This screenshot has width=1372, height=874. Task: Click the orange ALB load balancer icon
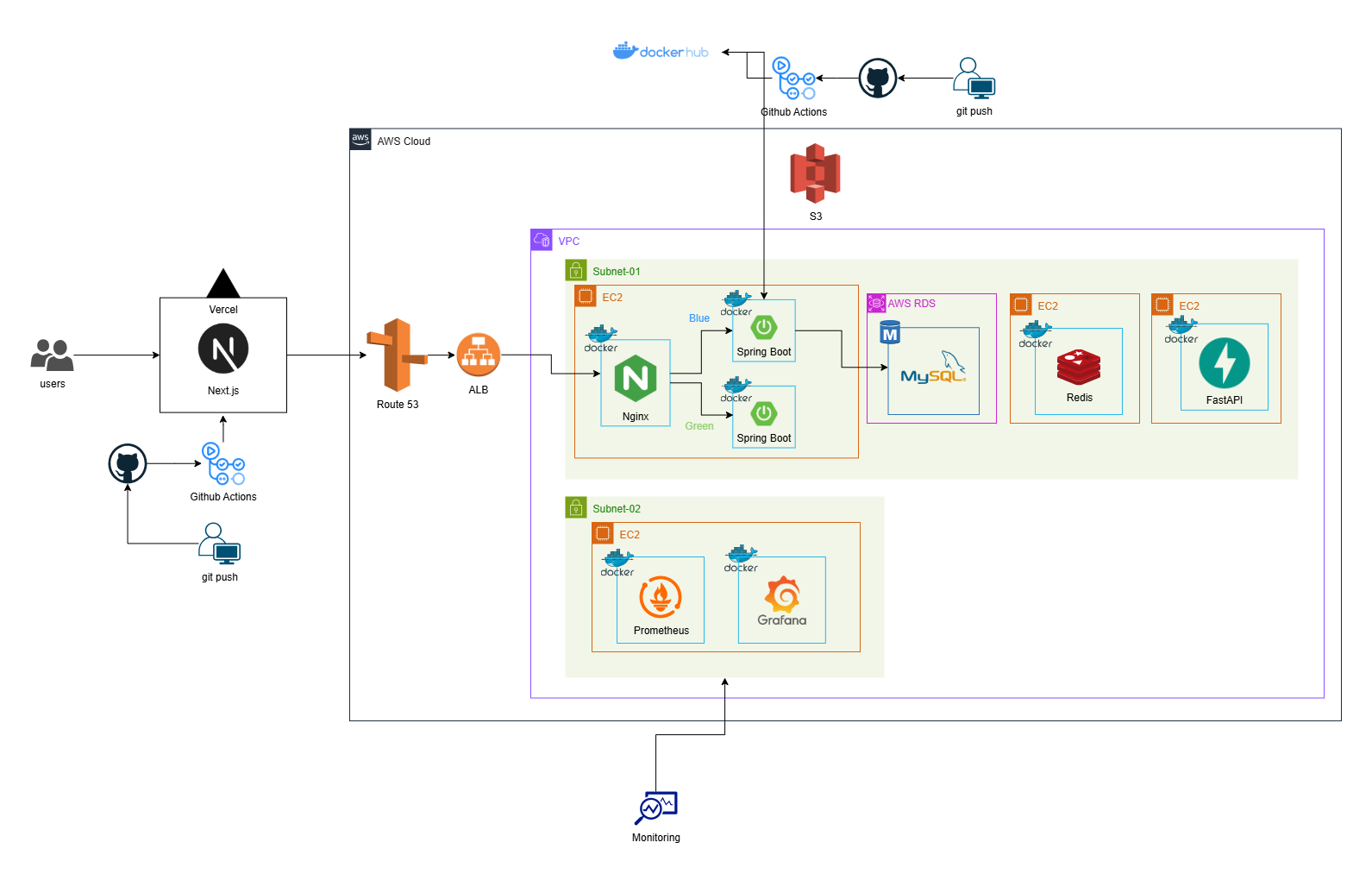(x=478, y=355)
